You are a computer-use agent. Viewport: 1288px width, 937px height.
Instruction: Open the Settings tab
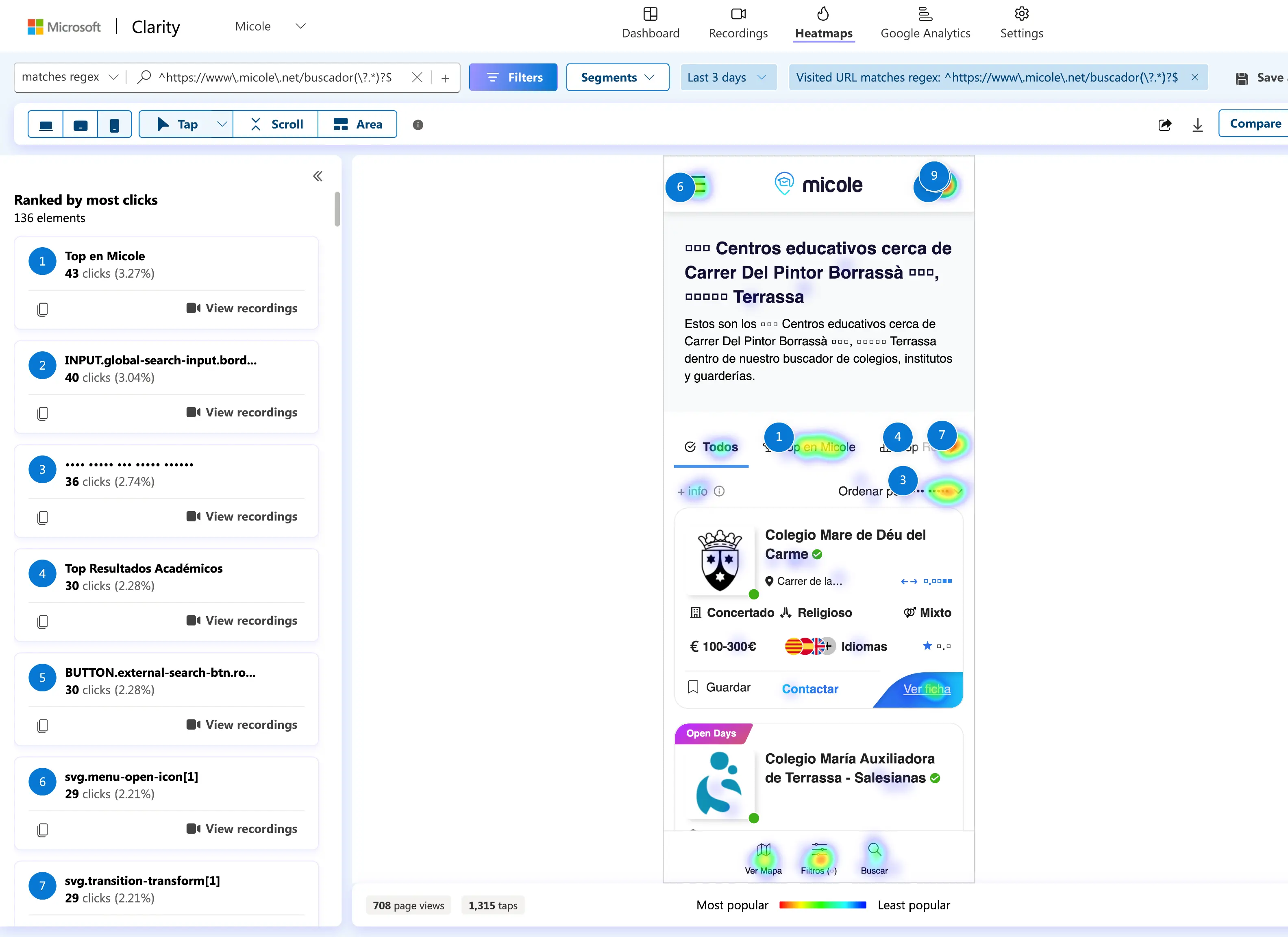point(1022,23)
